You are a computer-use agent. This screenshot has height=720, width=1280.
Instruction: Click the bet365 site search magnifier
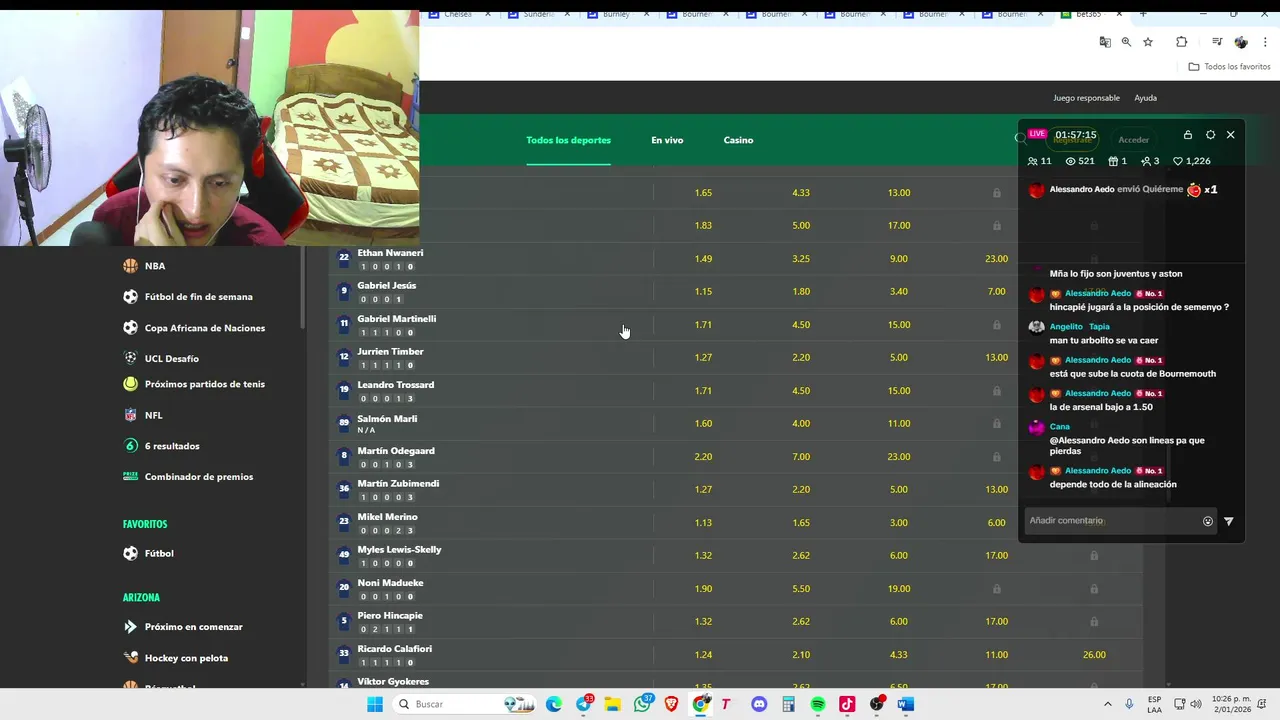coord(1021,139)
